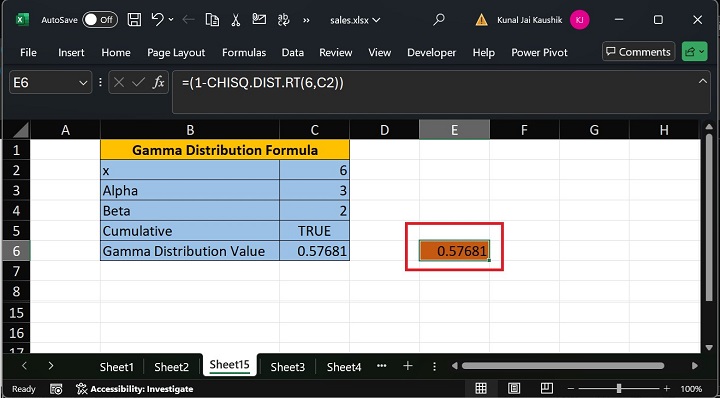Show more sheets via ellipsis
Screen dimensions: 720x398
[381, 366]
